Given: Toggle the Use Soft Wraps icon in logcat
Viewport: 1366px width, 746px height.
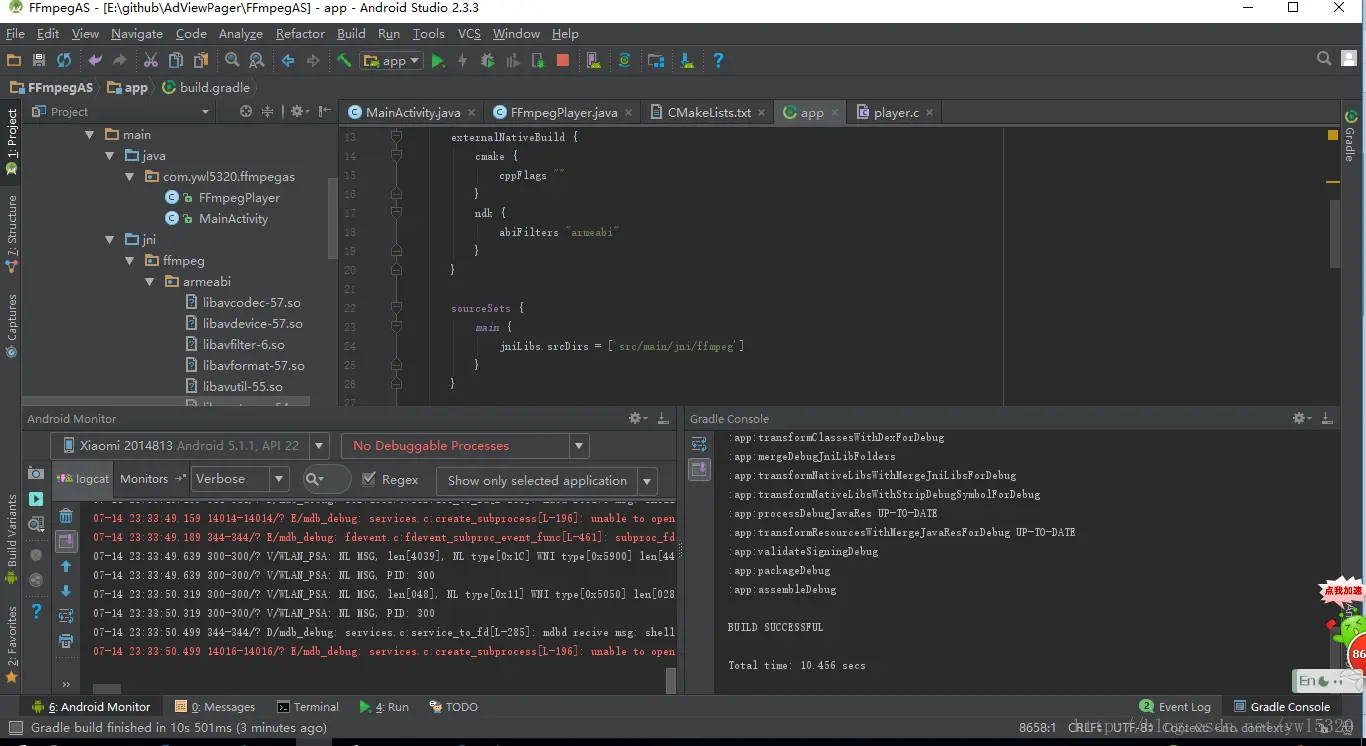Looking at the screenshot, I should click(x=66, y=616).
